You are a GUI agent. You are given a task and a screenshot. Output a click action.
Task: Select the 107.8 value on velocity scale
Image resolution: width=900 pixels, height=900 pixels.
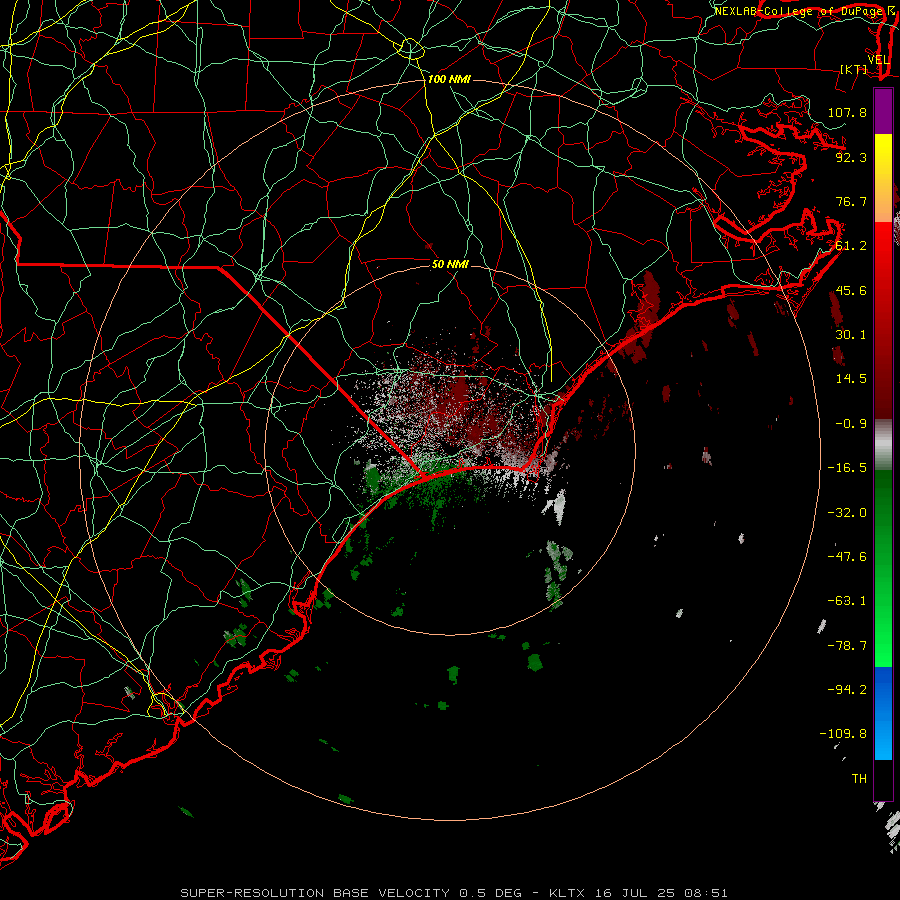click(847, 112)
